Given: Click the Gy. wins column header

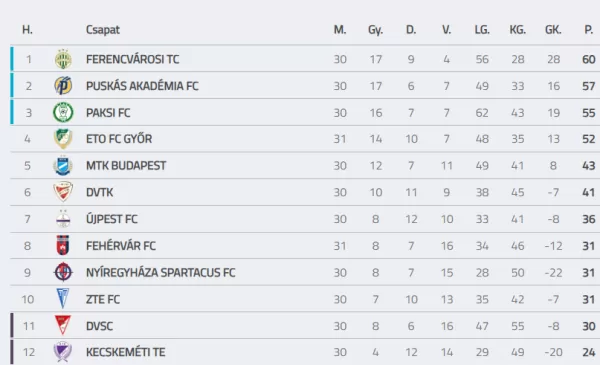Looking at the screenshot, I should [375, 30].
